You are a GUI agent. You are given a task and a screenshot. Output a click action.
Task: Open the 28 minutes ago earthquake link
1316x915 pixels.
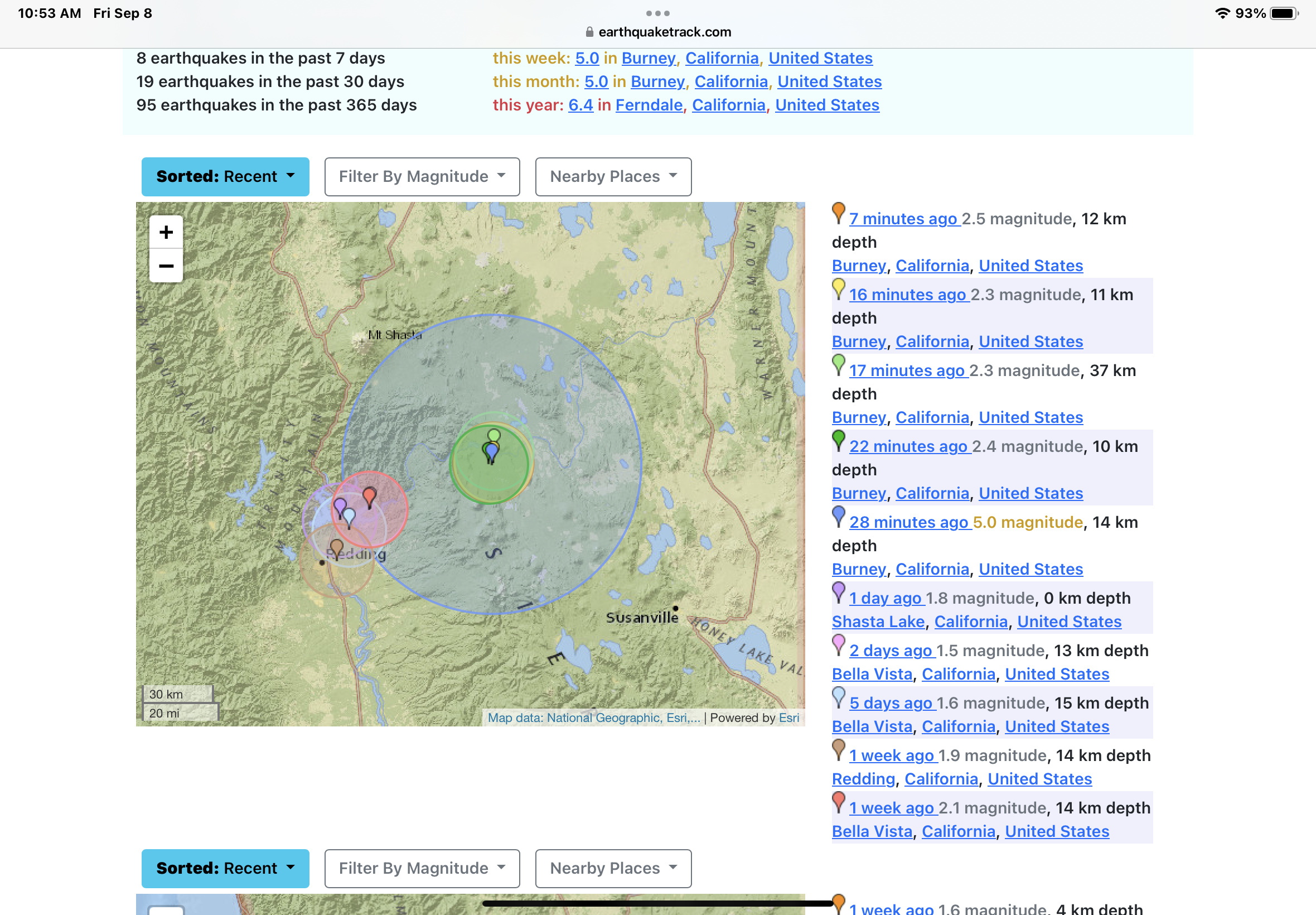908,522
